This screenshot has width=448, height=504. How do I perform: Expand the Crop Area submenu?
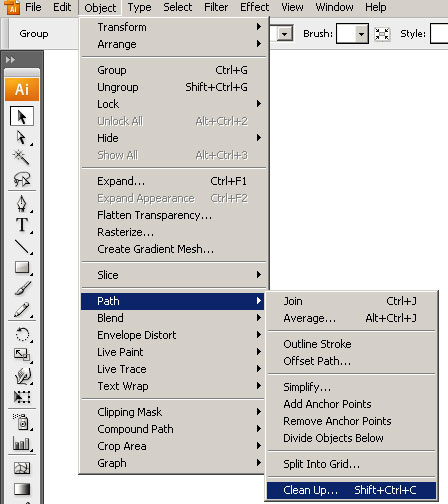[x=173, y=446]
